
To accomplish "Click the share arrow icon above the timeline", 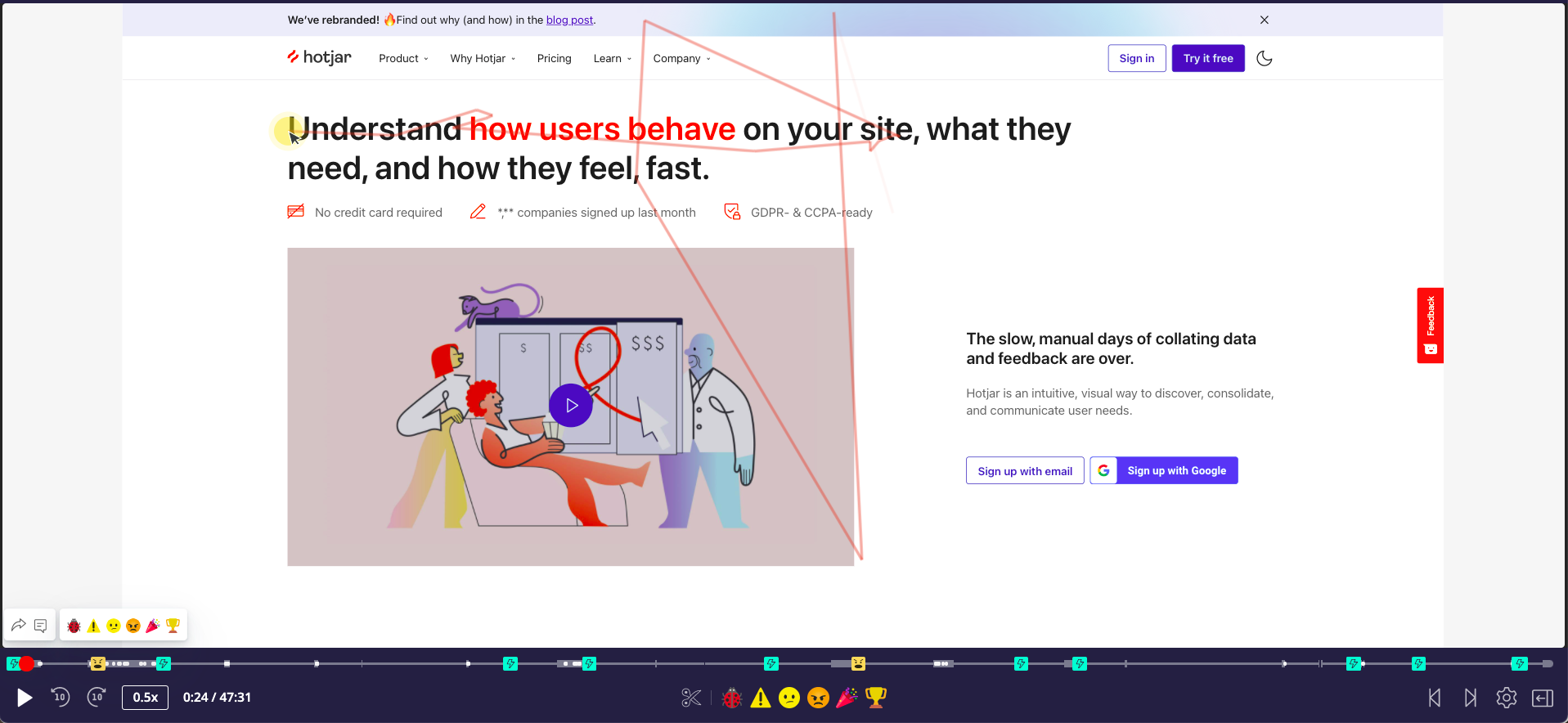I will coord(18,625).
